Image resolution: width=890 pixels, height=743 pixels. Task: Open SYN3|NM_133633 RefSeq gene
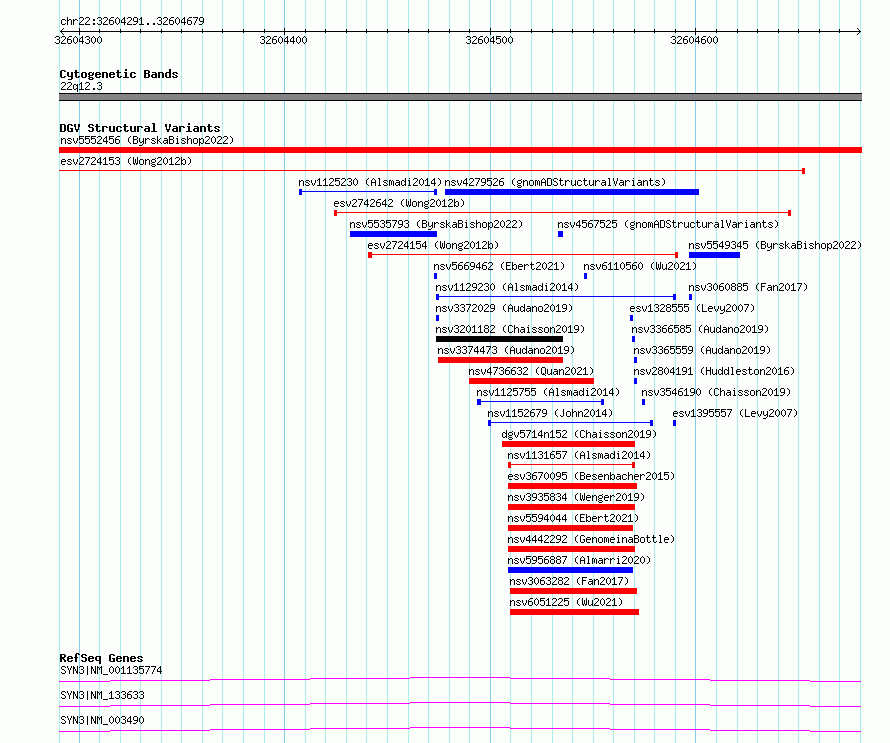point(102,695)
